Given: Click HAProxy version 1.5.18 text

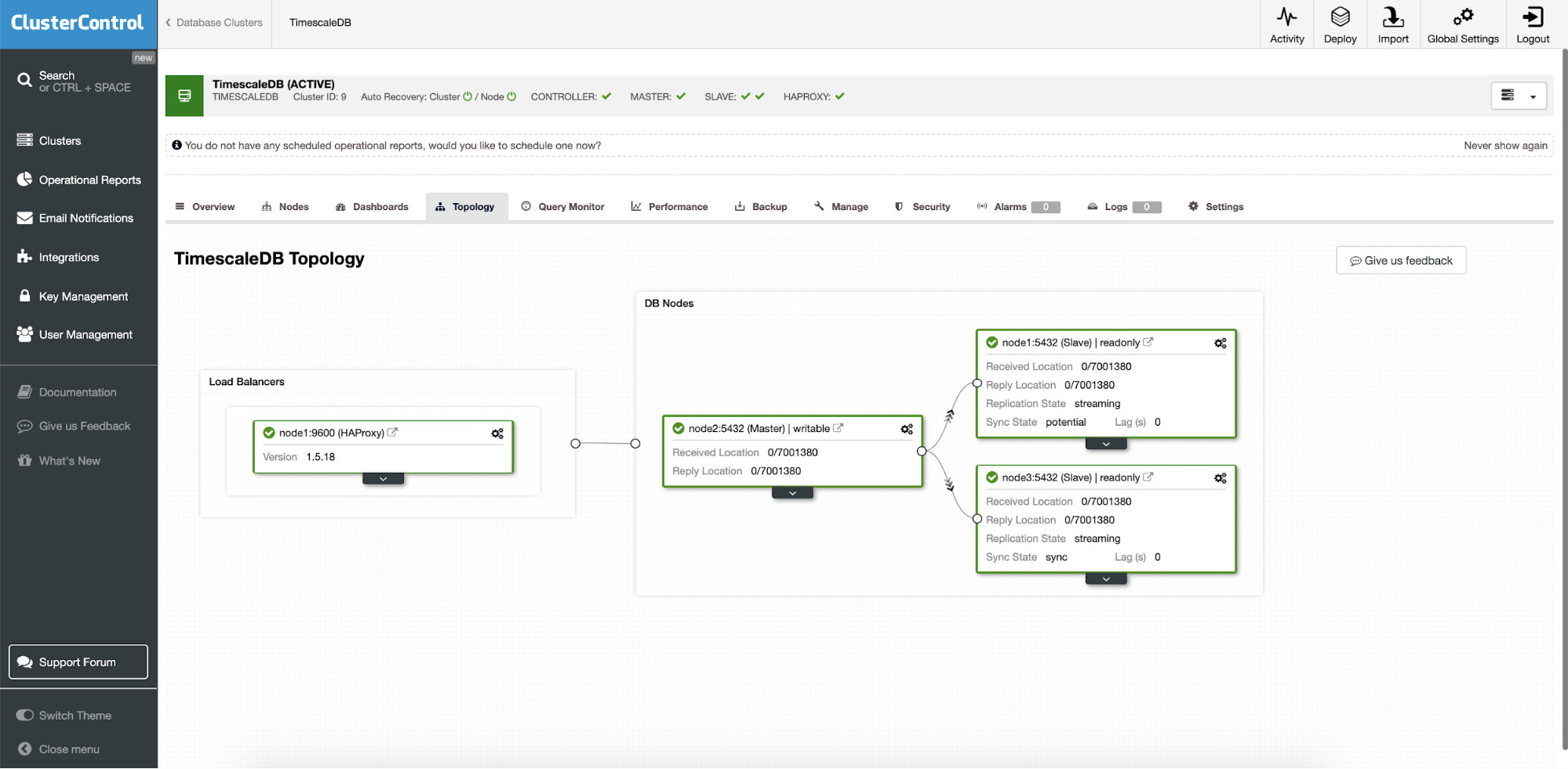Looking at the screenshot, I should 320,457.
